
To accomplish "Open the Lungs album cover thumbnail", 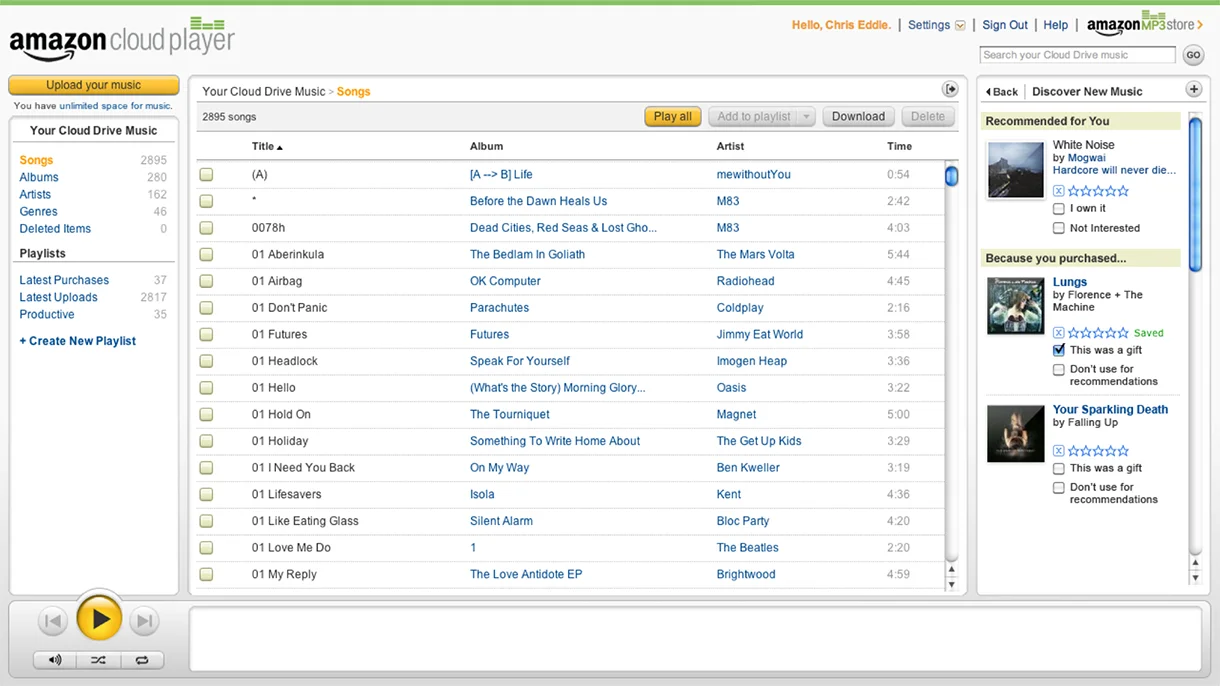I will (x=1015, y=306).
